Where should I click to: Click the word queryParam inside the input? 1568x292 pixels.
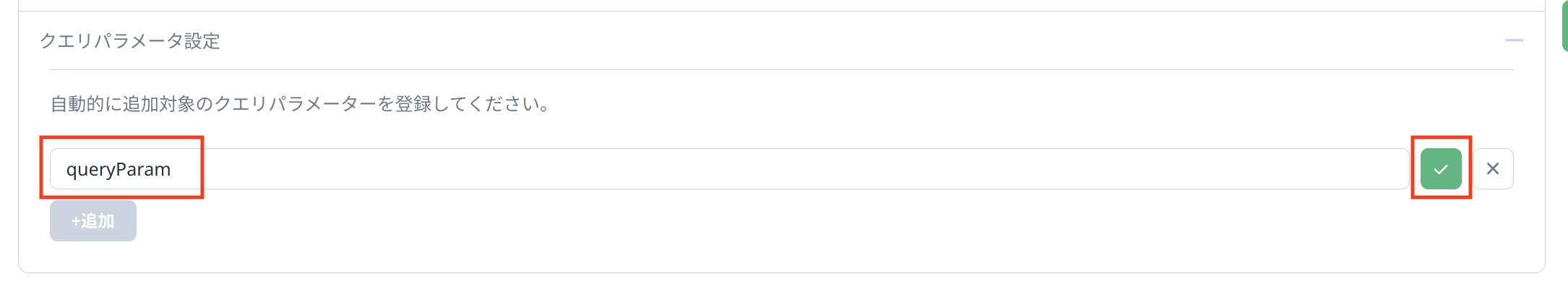click(119, 169)
